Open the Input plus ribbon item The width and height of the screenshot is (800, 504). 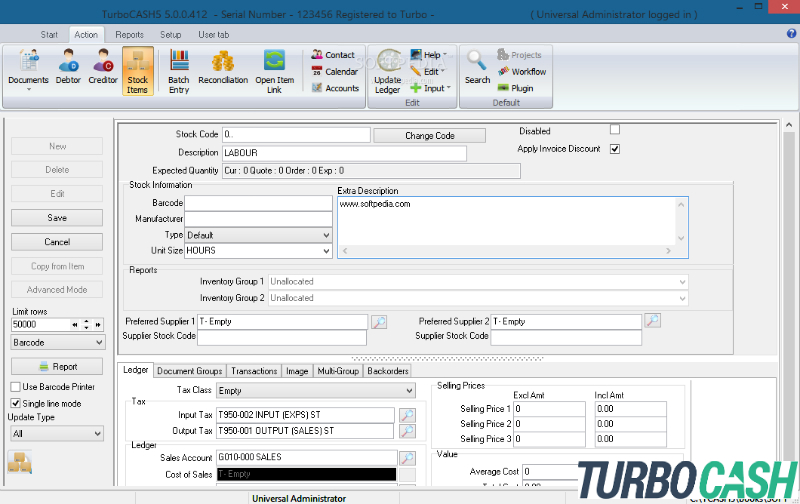pyautogui.click(x=431, y=88)
